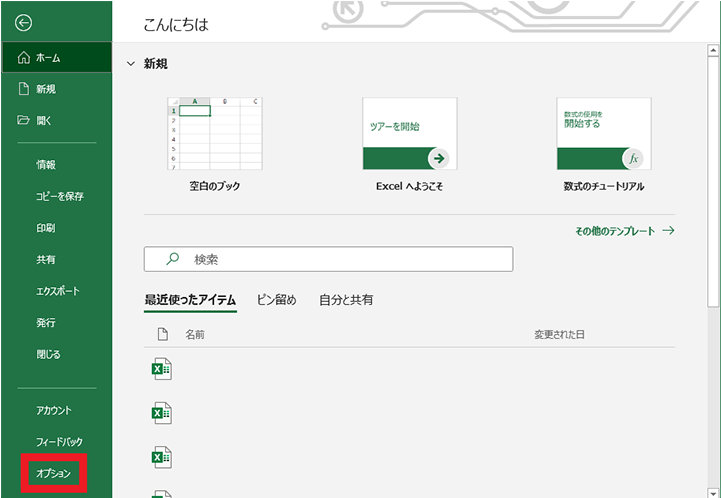Image resolution: width=721 pixels, height=498 pixels.
Task: Switch to the 自分と共有 tab
Action: tap(346, 300)
